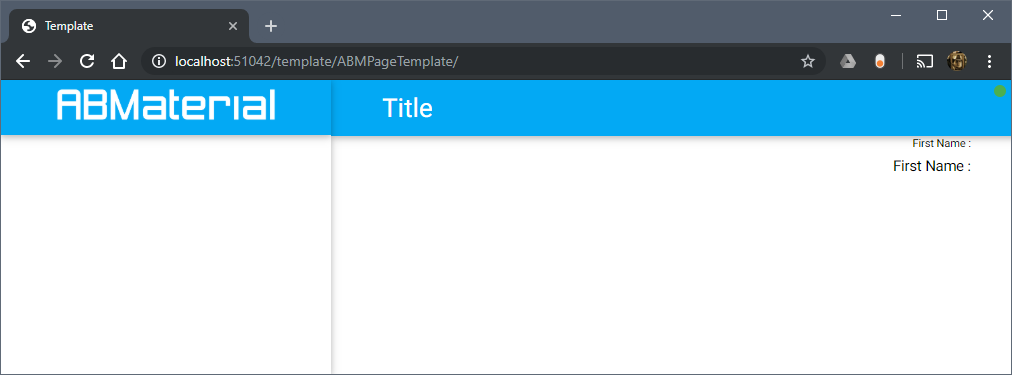Bookmark this page with the star
1012x375 pixels.
tap(807, 61)
